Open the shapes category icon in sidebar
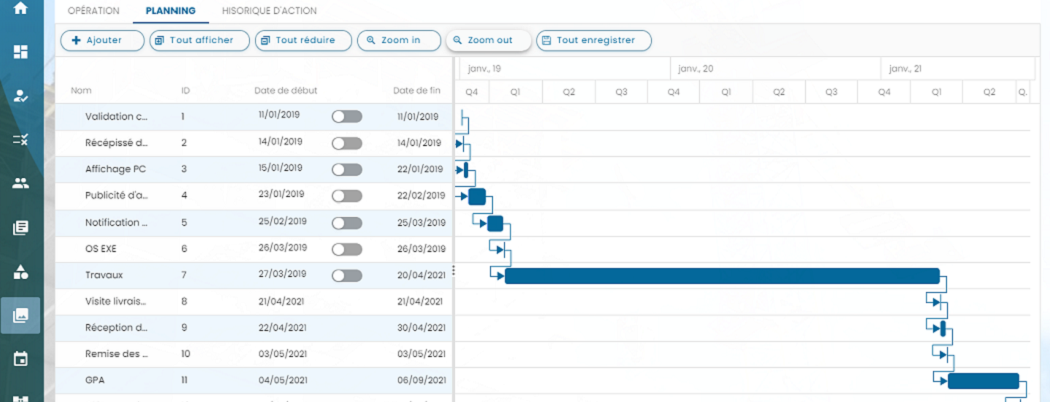1050x402 pixels. [21, 271]
